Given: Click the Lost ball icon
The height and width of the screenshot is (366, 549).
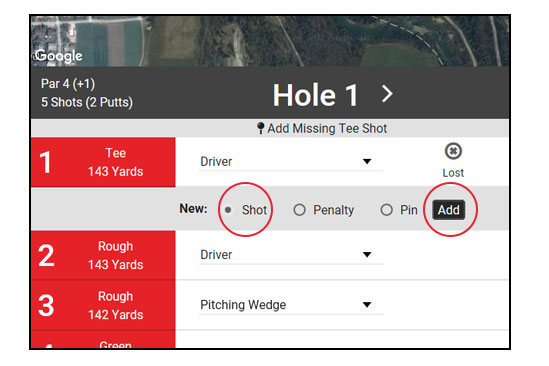Looking at the screenshot, I should click(x=453, y=151).
